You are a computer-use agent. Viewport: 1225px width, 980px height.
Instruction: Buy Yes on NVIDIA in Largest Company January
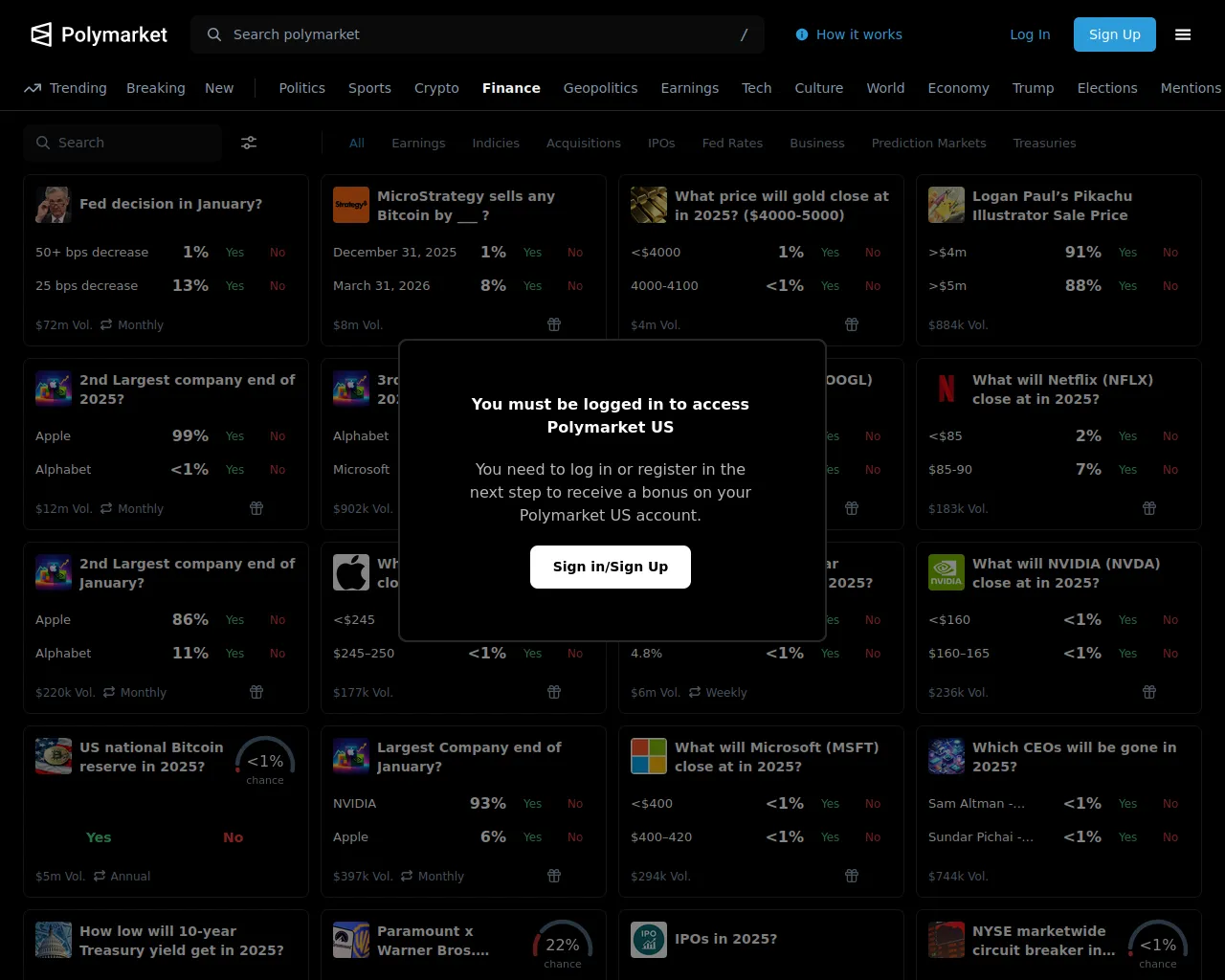(x=532, y=804)
